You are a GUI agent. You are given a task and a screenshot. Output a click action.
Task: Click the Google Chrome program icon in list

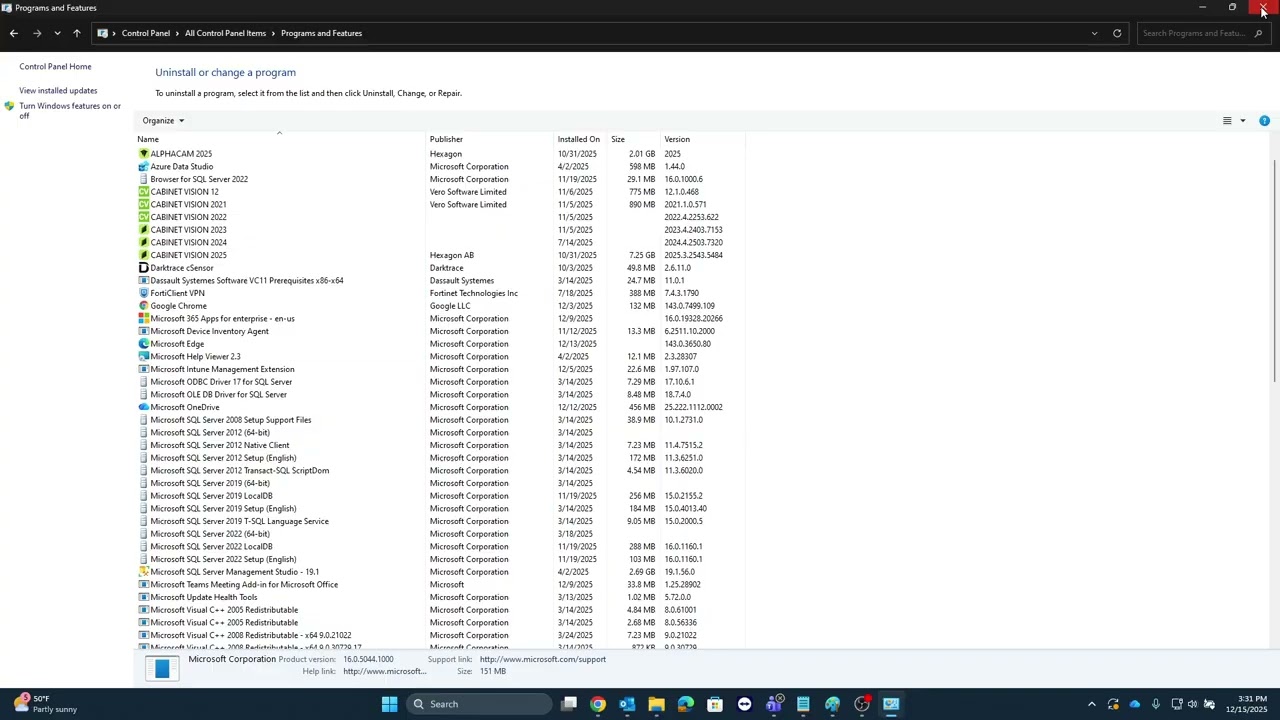pyautogui.click(x=143, y=306)
